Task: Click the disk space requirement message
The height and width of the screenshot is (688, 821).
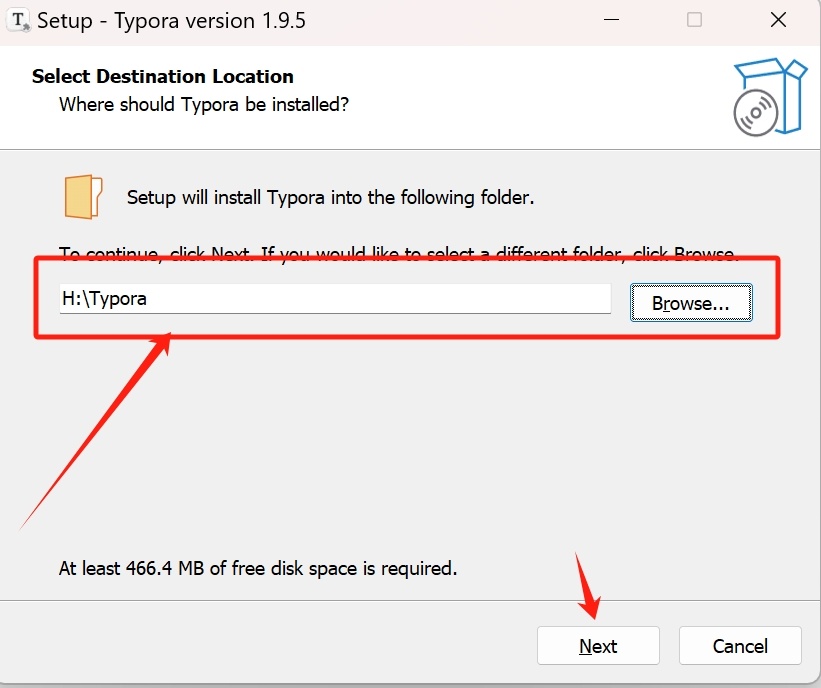Action: pyautogui.click(x=256, y=568)
